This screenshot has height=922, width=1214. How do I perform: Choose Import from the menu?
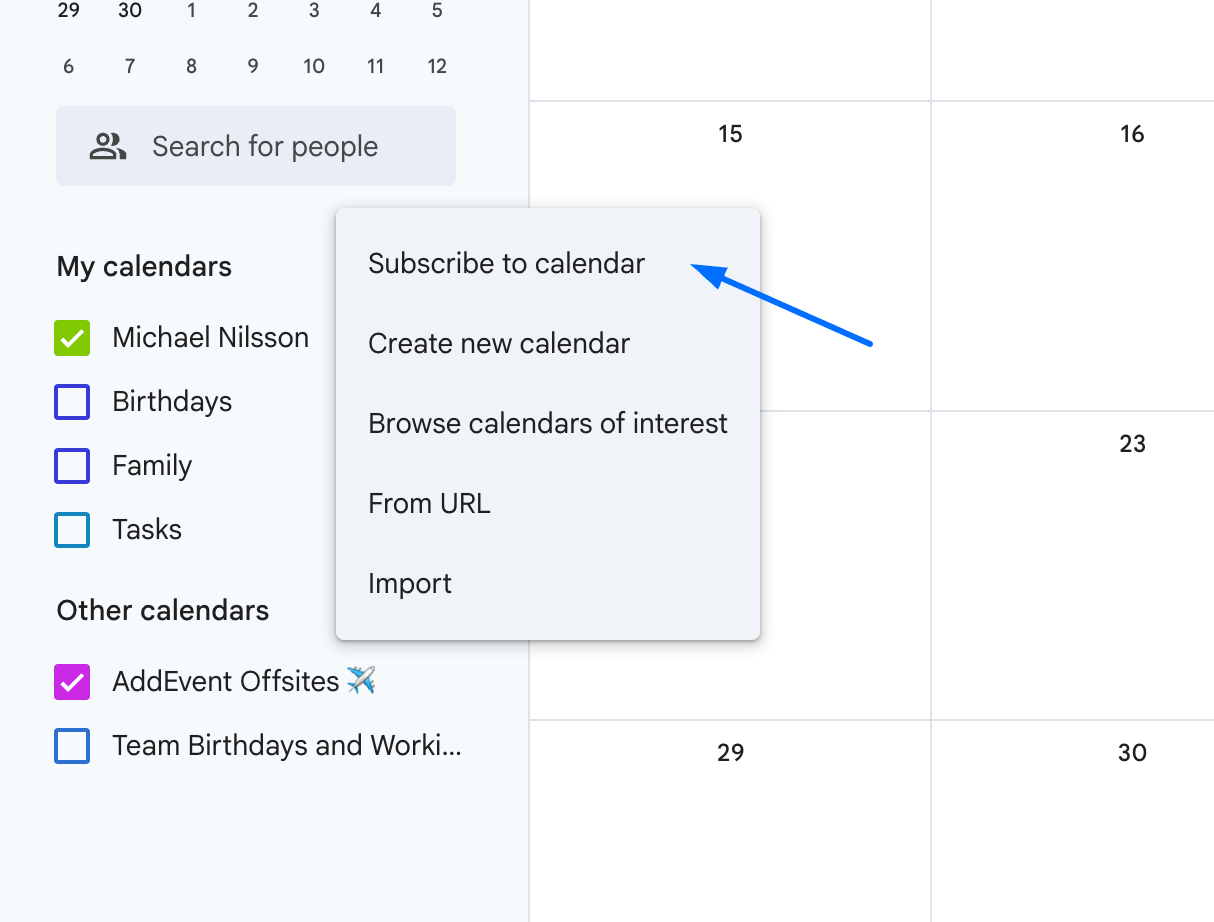(x=410, y=584)
